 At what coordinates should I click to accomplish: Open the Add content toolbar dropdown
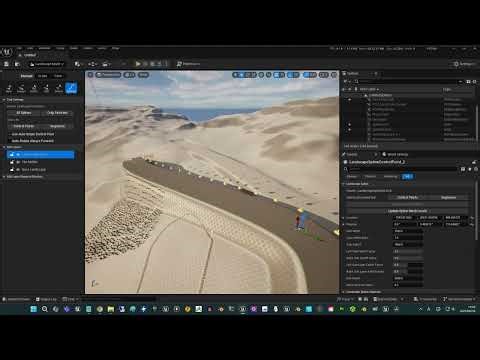click(78, 64)
